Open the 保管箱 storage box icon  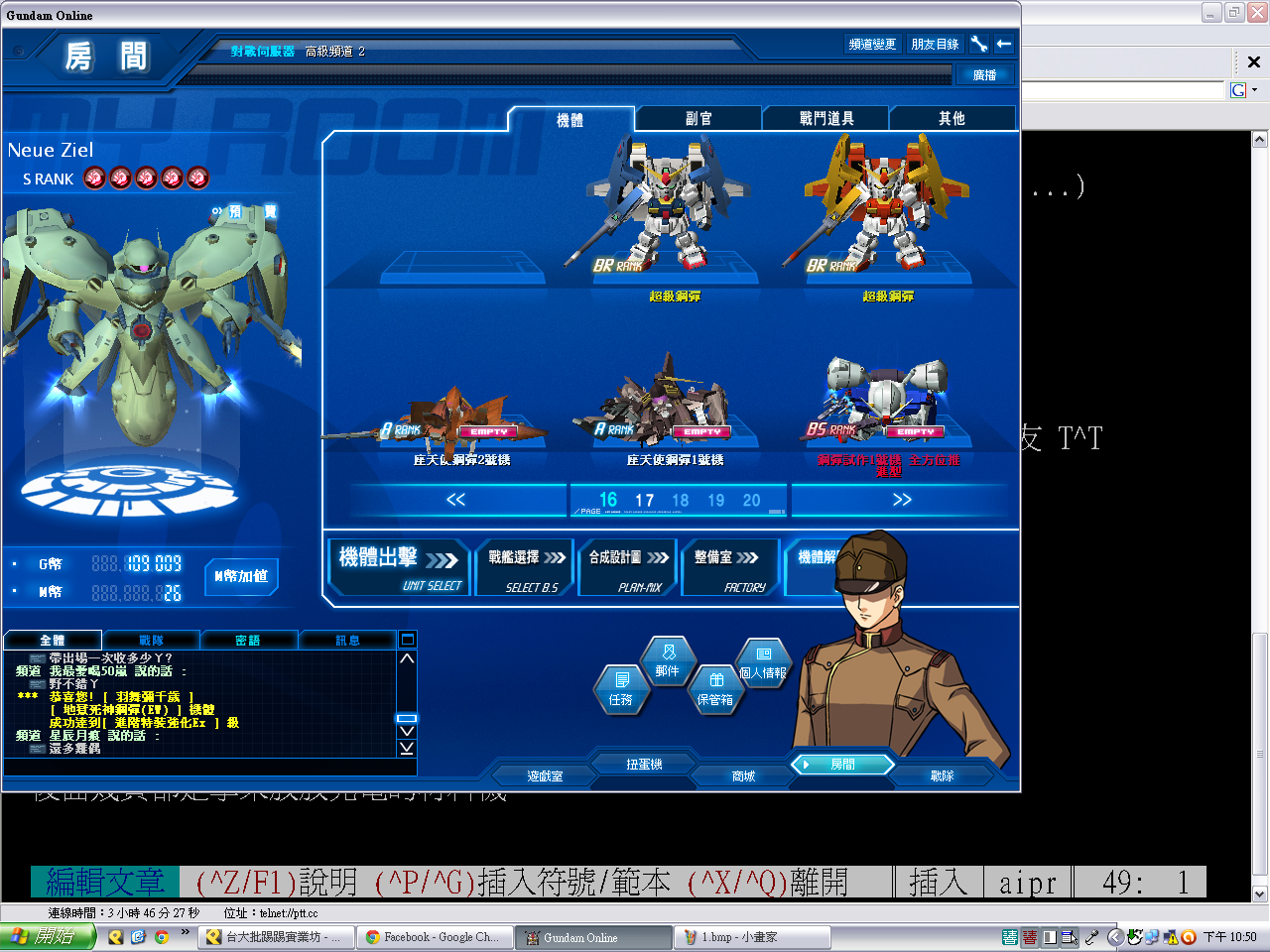[x=715, y=689]
